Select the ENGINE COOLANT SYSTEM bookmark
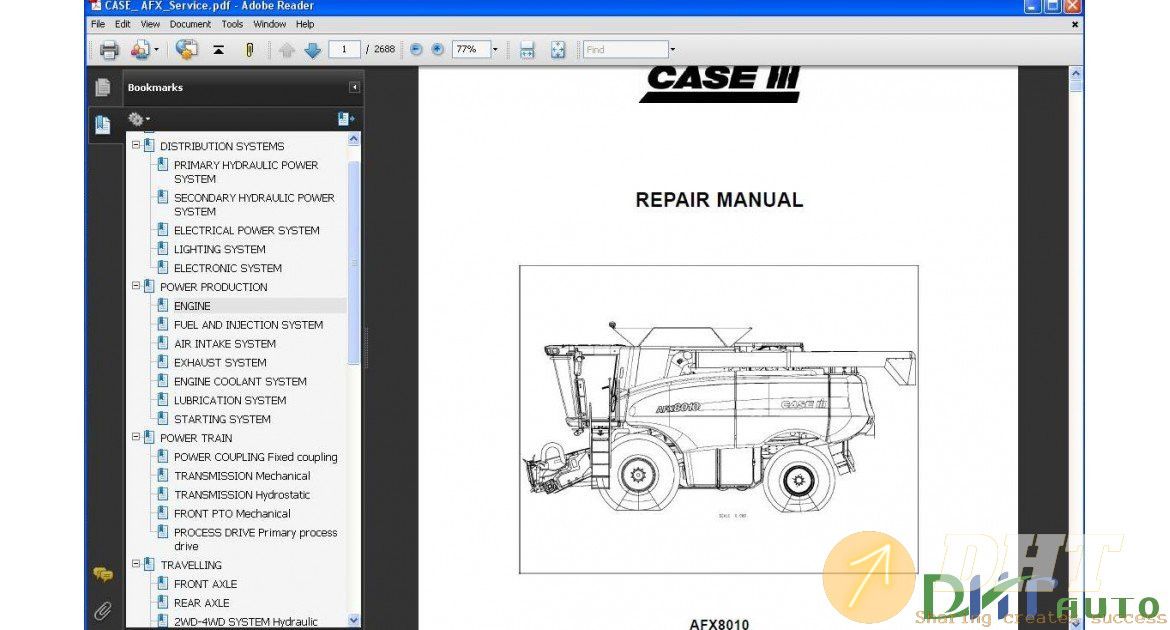 [x=240, y=381]
